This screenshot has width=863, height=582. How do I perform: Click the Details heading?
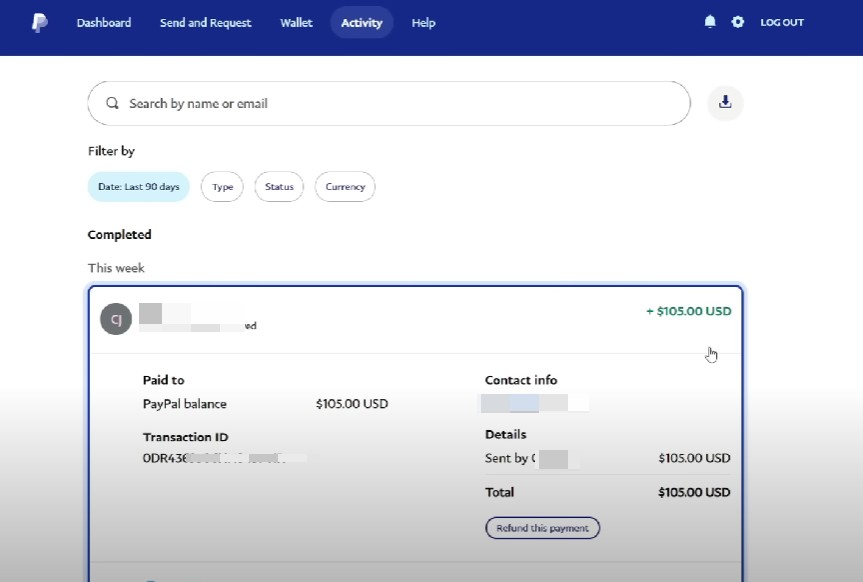click(x=505, y=434)
